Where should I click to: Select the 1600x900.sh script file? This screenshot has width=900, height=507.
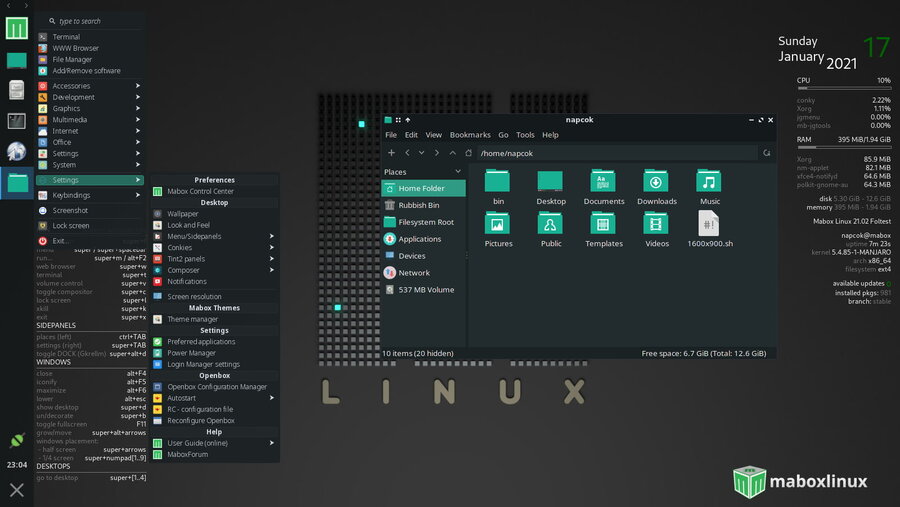tap(709, 229)
